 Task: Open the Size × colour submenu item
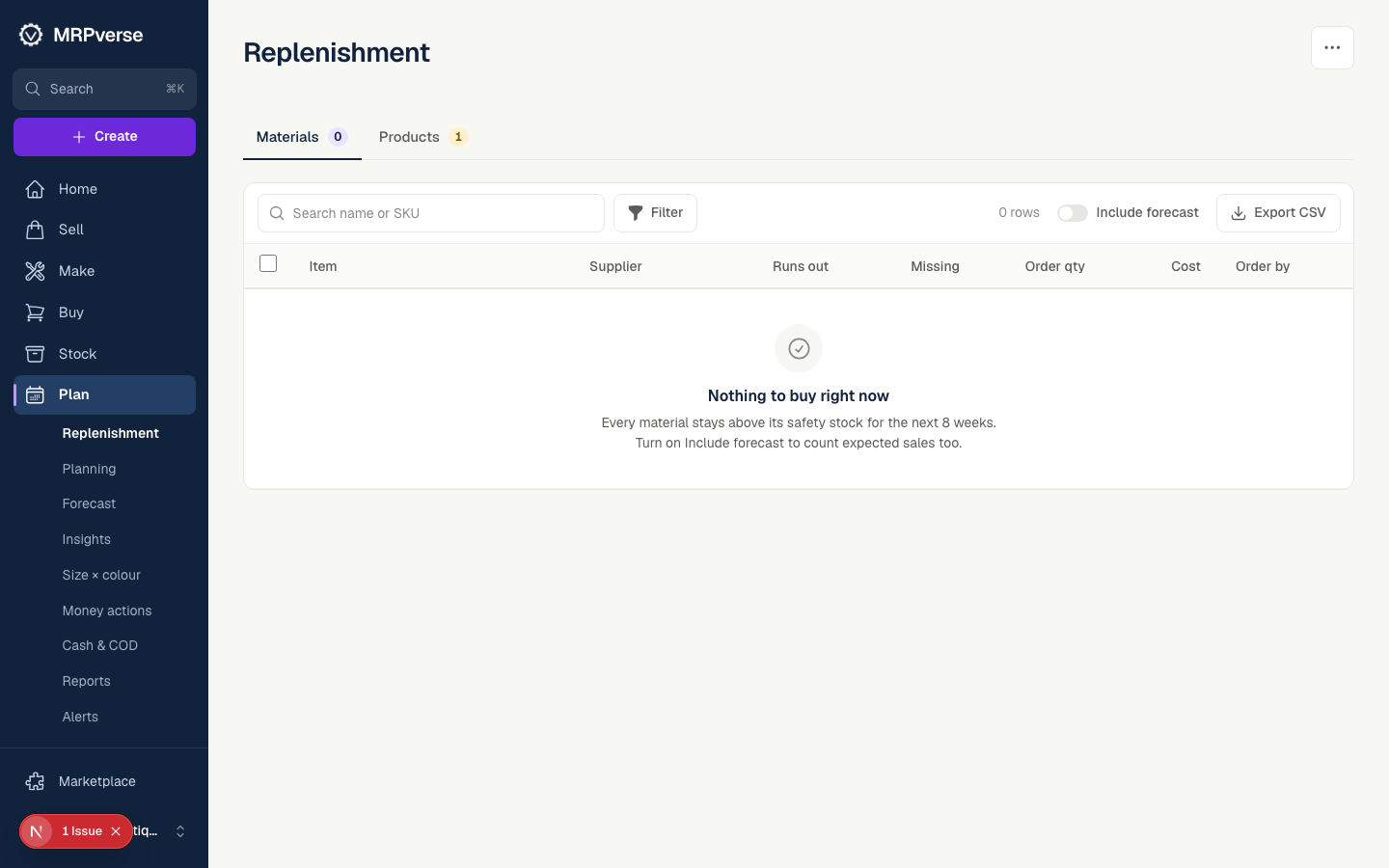(101, 575)
